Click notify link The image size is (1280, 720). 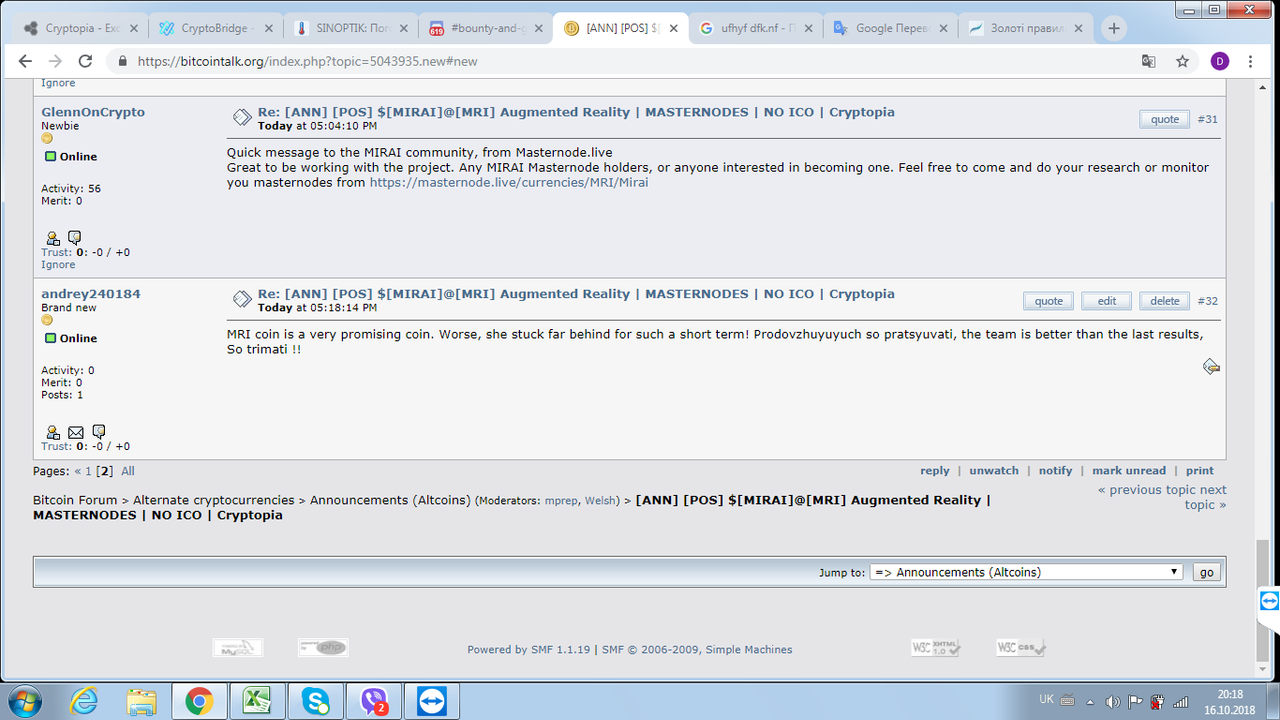(1055, 471)
